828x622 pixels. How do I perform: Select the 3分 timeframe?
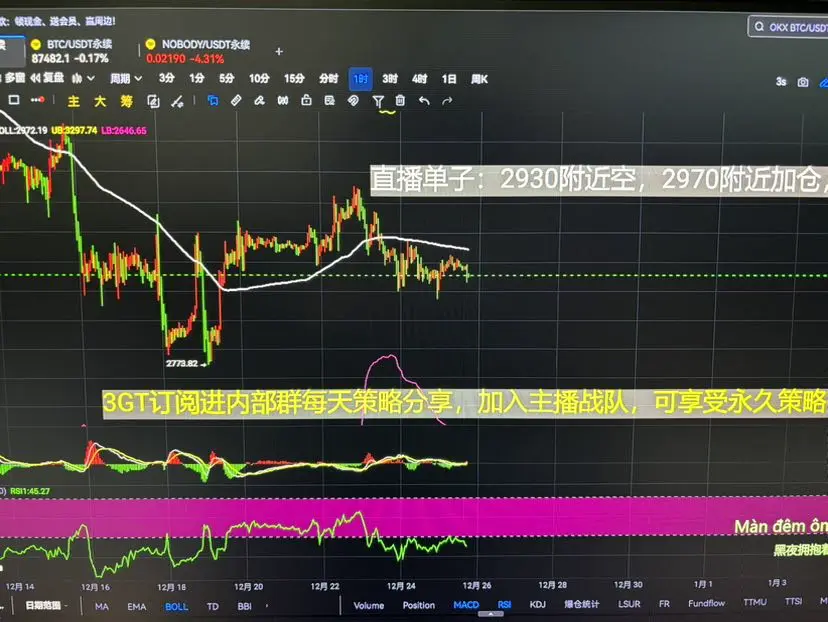(167, 78)
